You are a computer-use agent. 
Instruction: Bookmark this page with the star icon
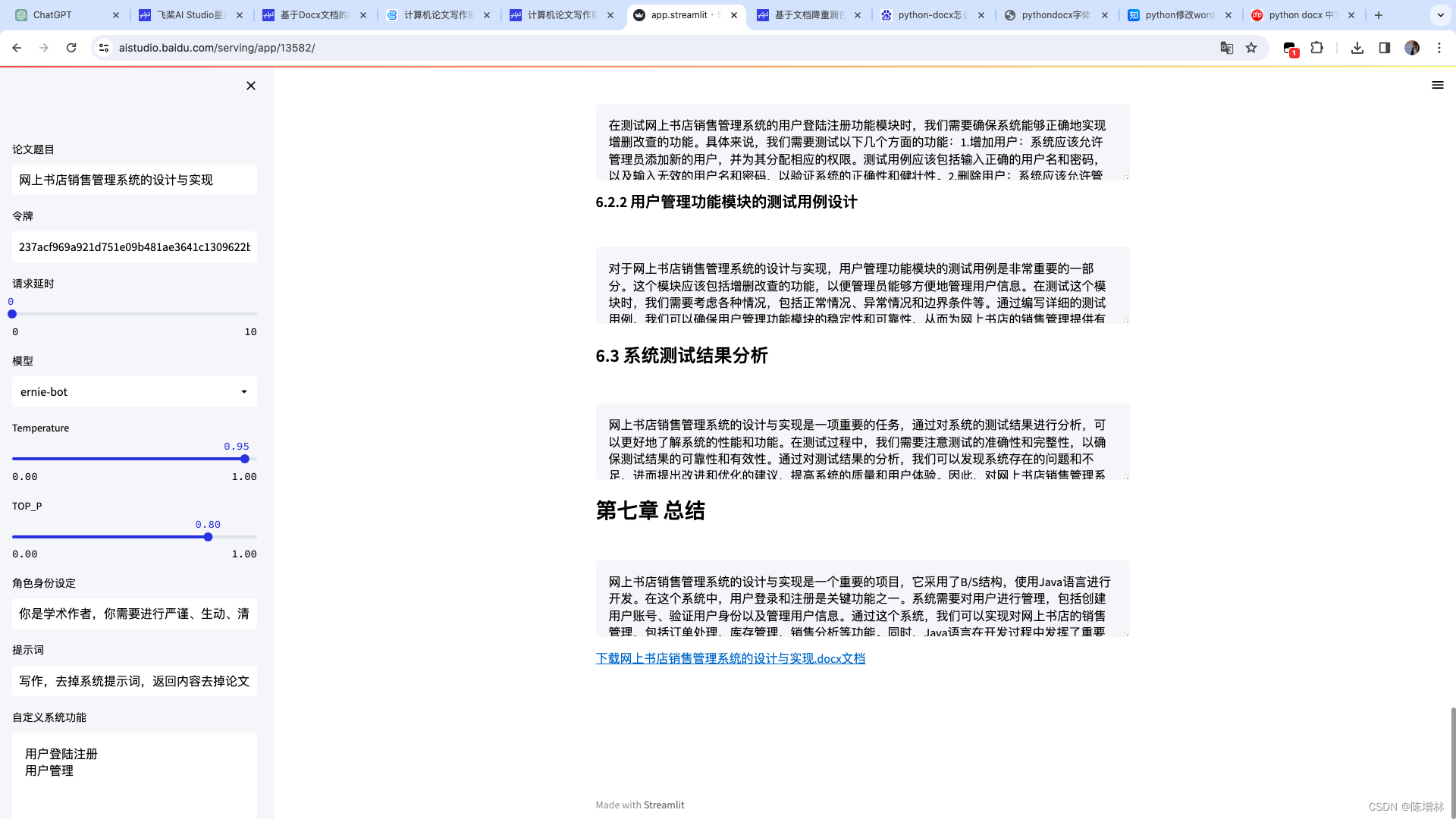1251,47
